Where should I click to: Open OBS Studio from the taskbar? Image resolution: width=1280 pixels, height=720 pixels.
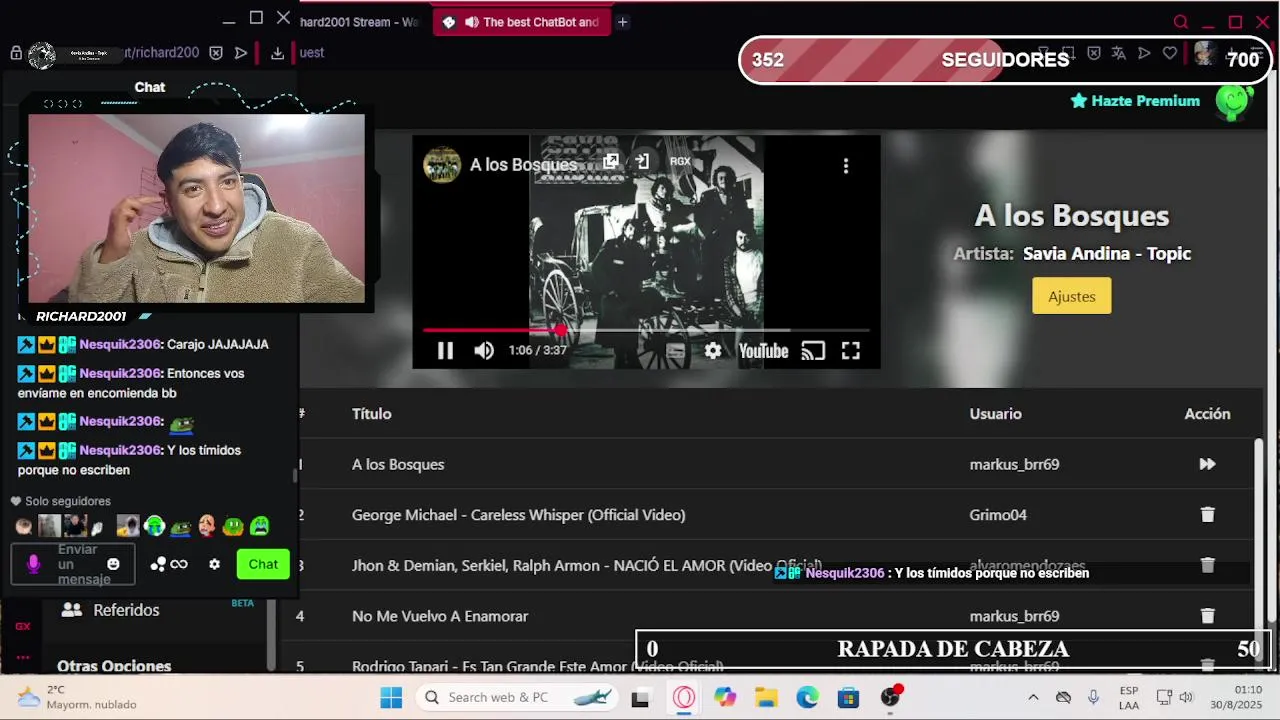click(x=890, y=698)
